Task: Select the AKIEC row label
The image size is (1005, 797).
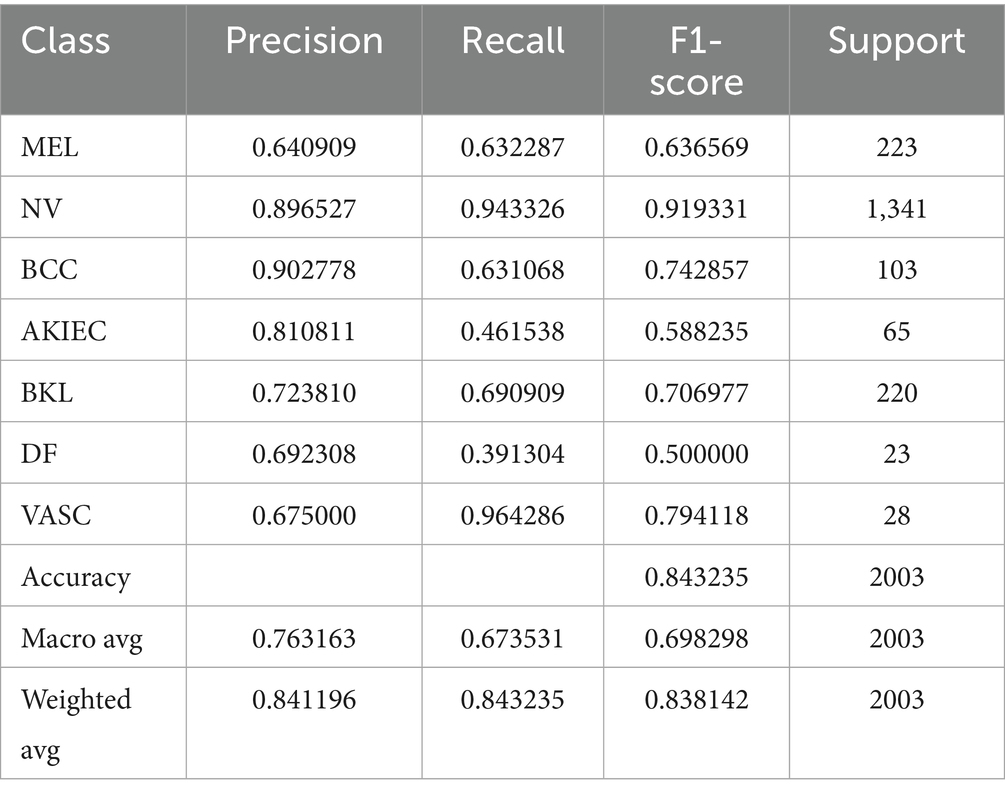Action: coord(62,330)
